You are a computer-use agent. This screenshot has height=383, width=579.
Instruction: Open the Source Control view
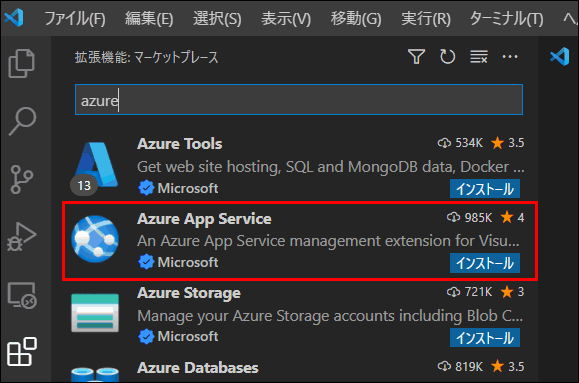[x=21, y=179]
